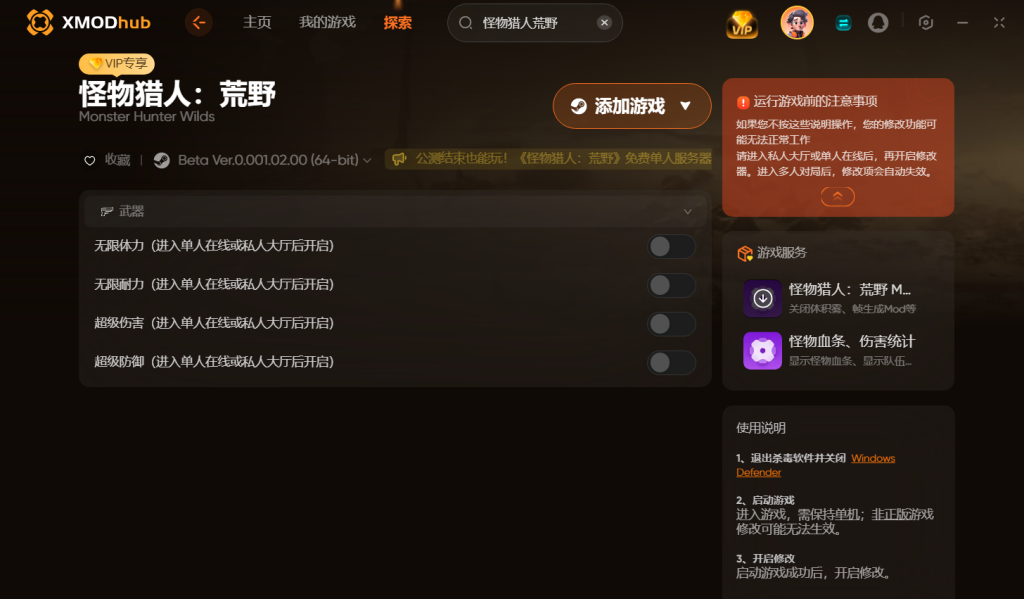Open the Windows Defender link
The height and width of the screenshot is (599, 1024).
coord(816,465)
